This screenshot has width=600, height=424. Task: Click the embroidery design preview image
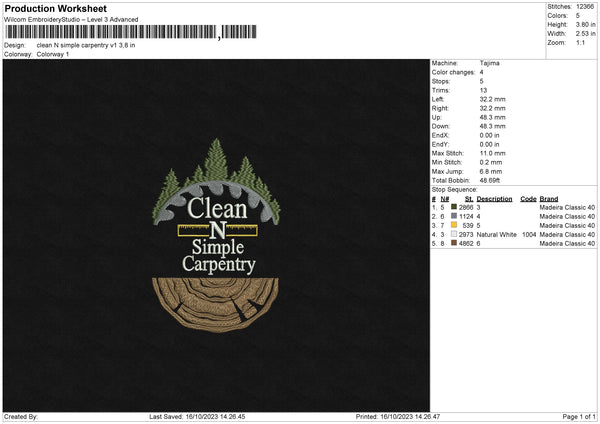[216, 235]
